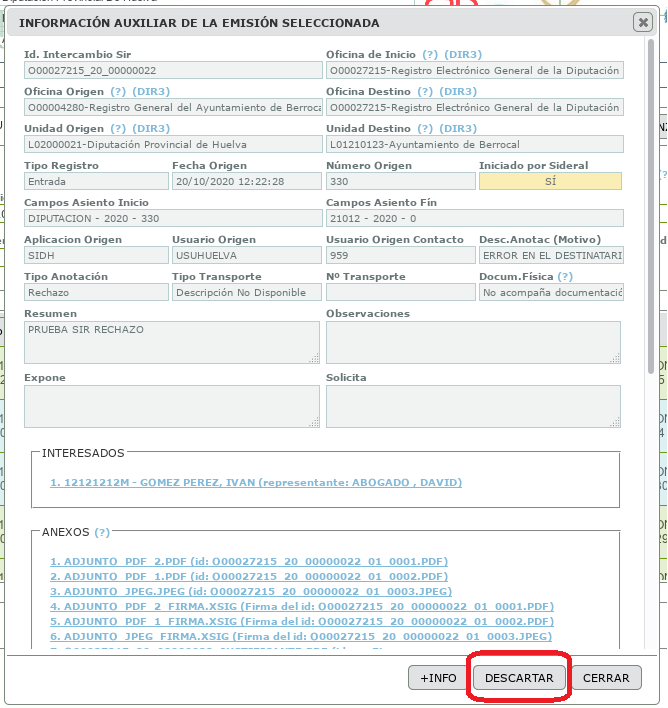668x708 pixels.
Task: Click the Unidad Destino Ayuntamiento de Berrocal field
Action: (475, 144)
